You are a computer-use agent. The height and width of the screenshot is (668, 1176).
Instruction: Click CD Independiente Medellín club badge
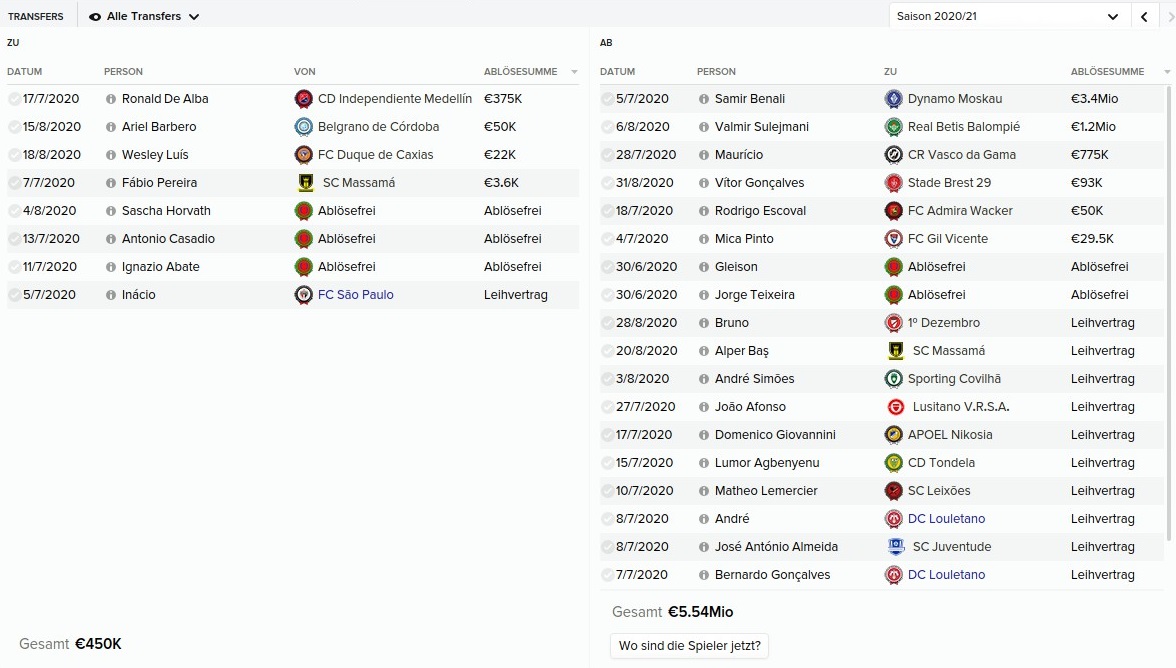tap(304, 99)
